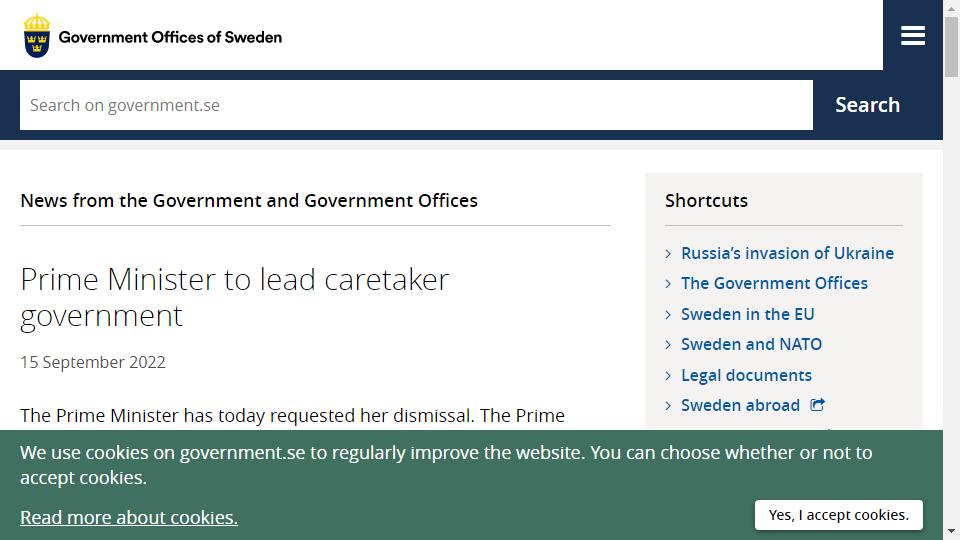Open the Sweden abroad shortcut
Viewport: 960px width, 540px height.
click(x=740, y=405)
